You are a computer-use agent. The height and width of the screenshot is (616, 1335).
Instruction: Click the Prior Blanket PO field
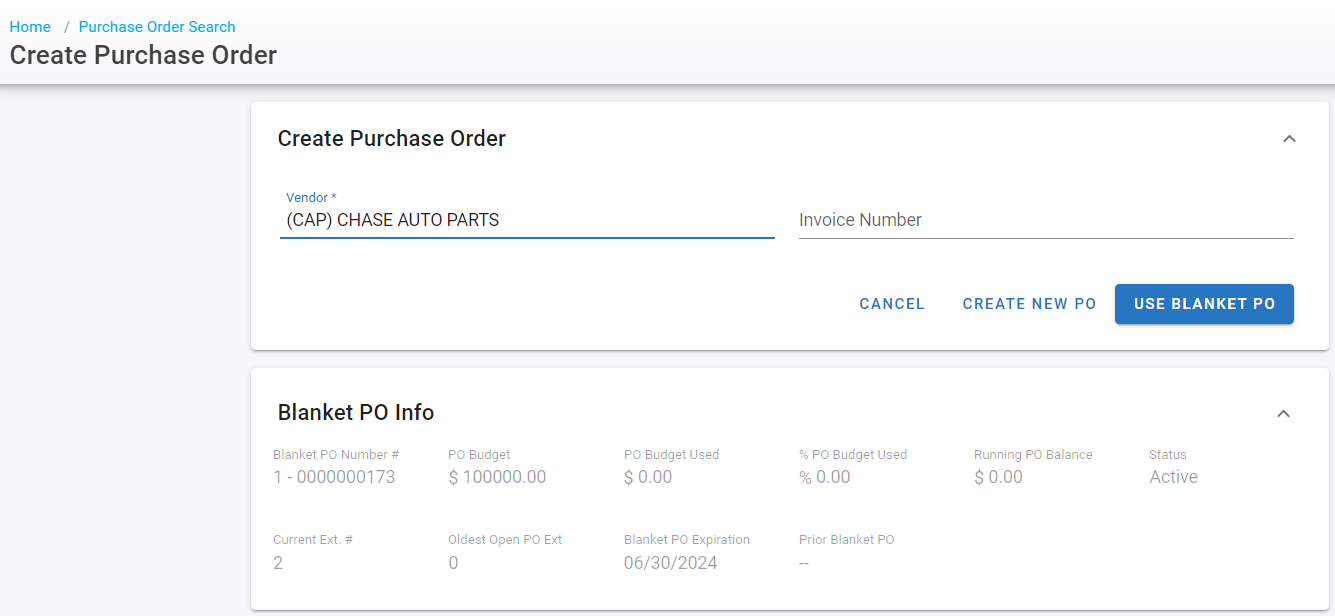pos(804,563)
